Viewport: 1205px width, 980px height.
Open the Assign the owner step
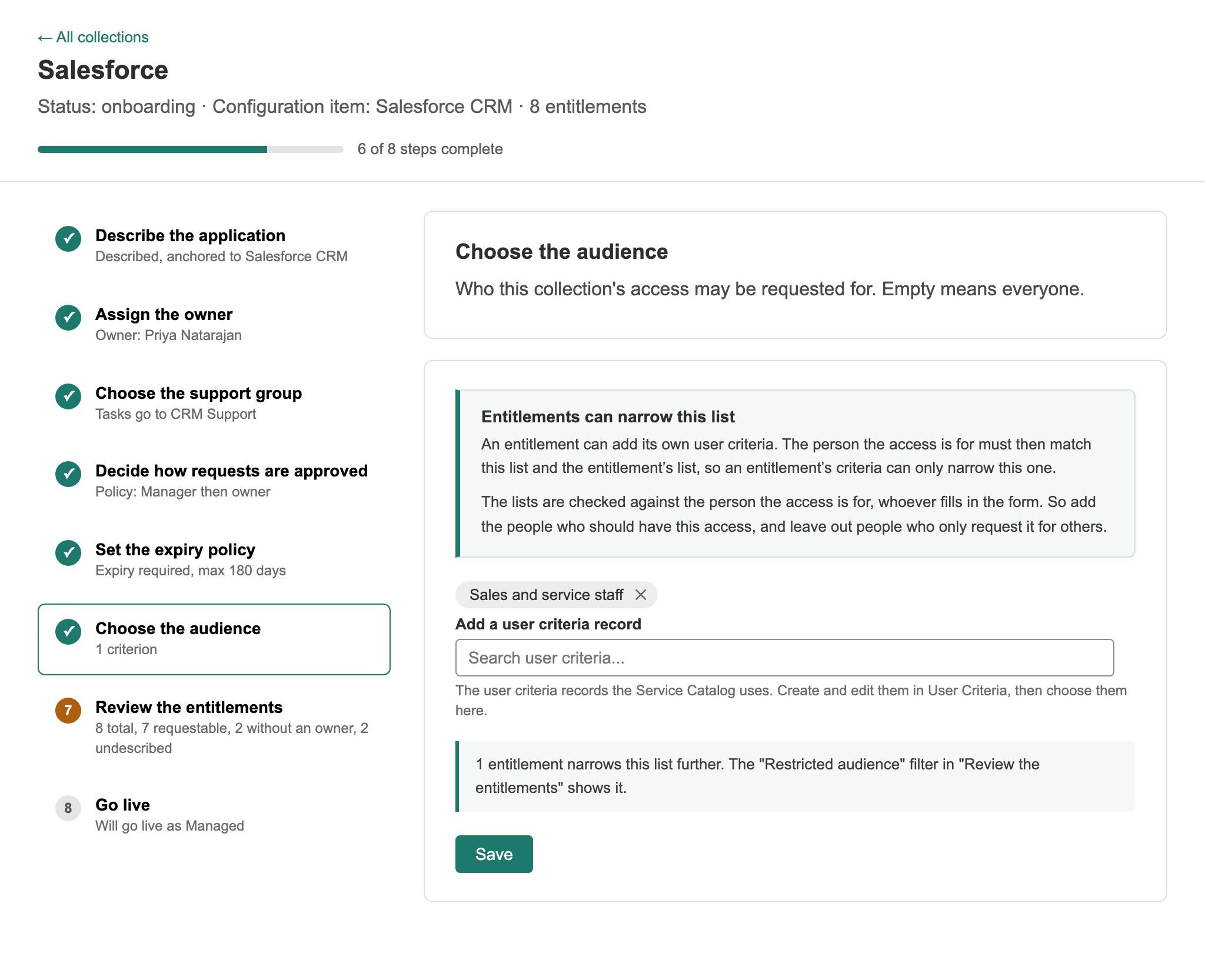214,324
